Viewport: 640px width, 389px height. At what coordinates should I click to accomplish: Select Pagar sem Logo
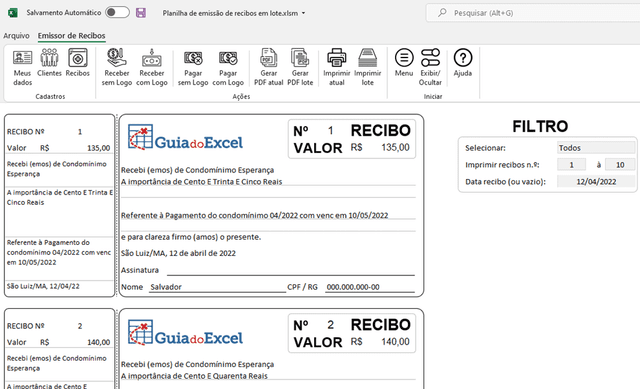[193, 67]
